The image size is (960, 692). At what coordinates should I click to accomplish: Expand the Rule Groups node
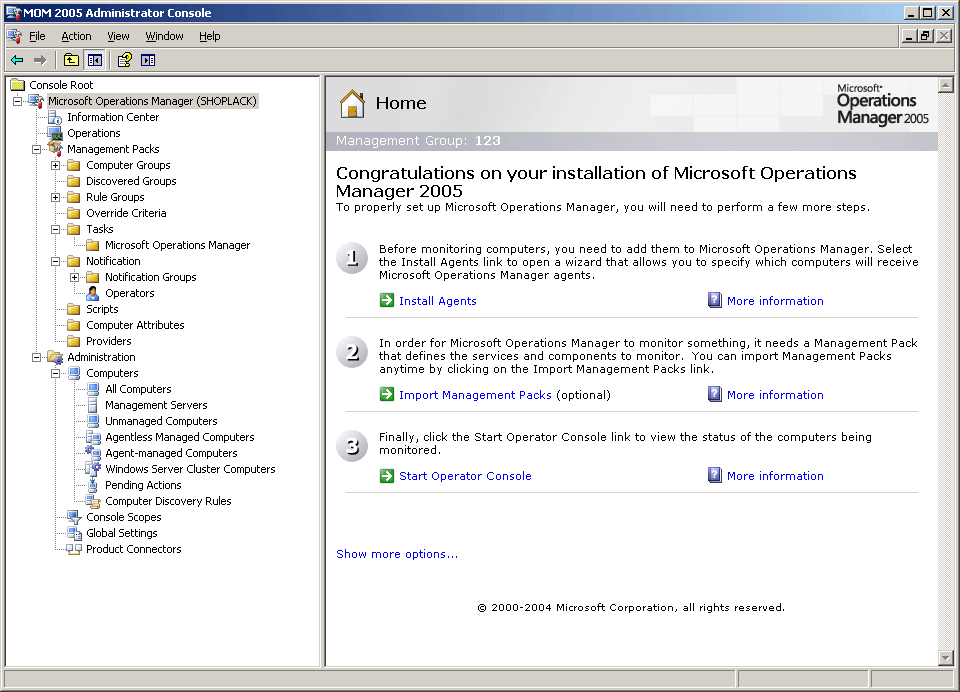click(x=55, y=197)
